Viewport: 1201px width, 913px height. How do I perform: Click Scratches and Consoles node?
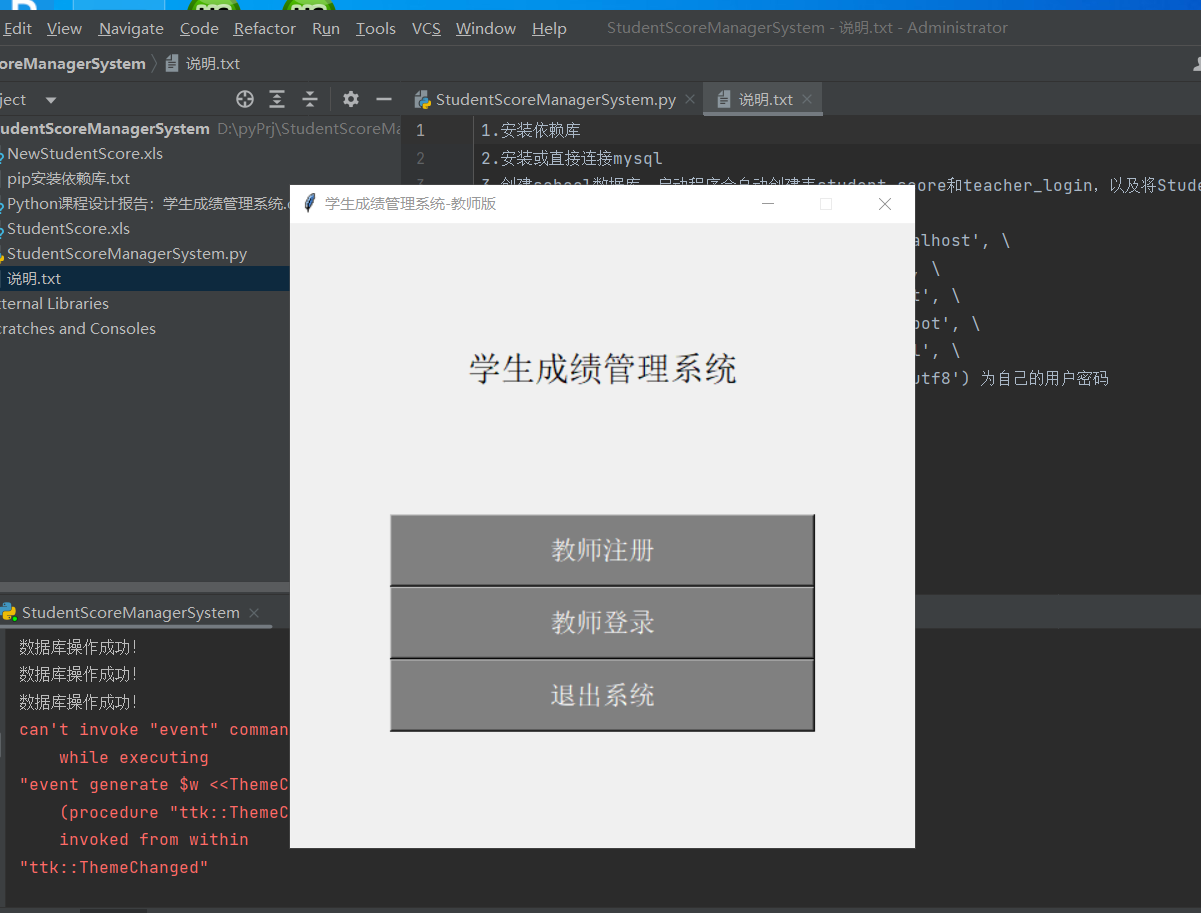(78, 329)
